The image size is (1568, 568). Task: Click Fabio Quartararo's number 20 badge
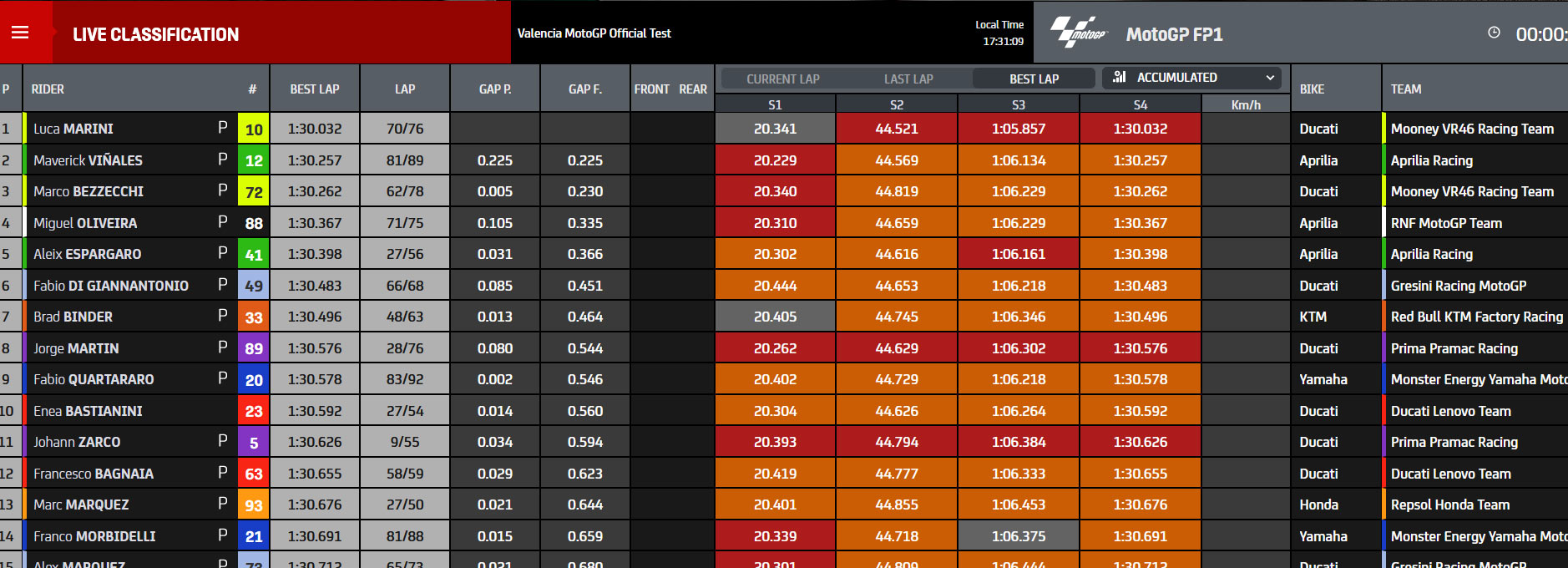[x=254, y=380]
